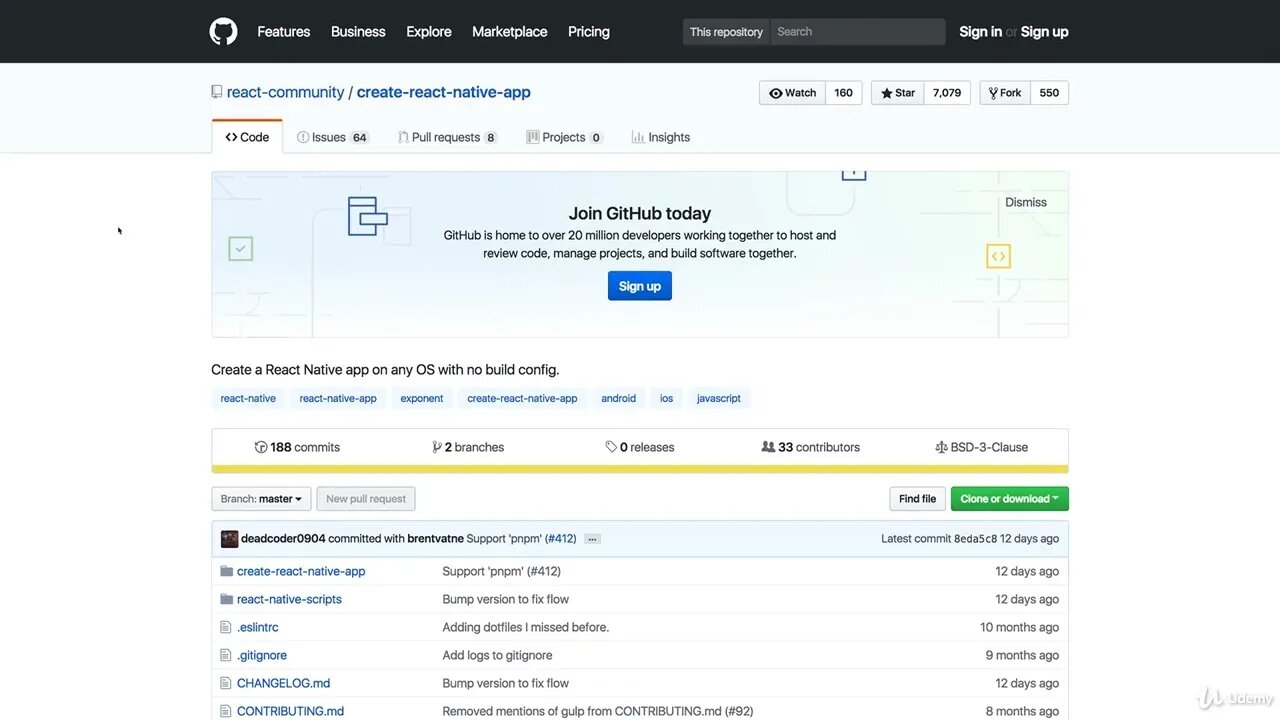
Task: Open the deadcoder0904 author link
Action: 283,538
